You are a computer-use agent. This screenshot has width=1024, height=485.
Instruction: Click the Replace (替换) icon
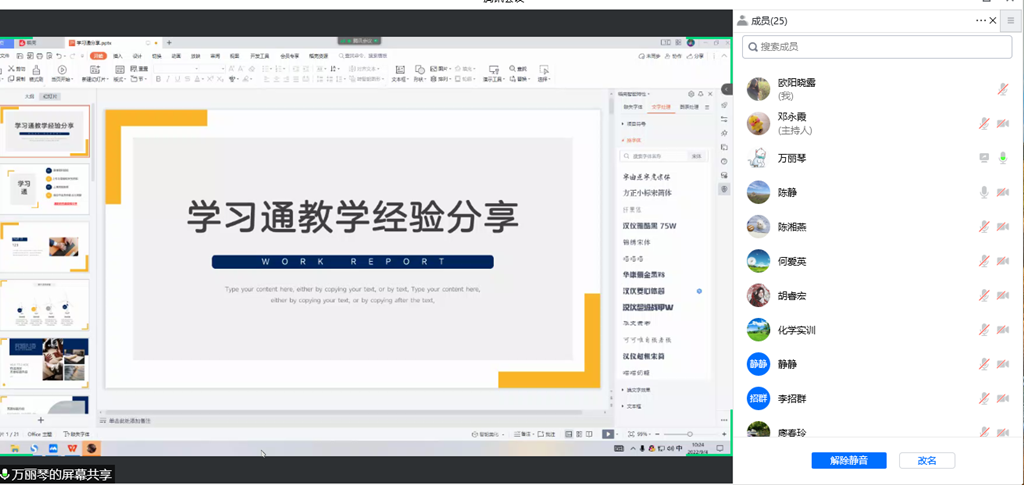(512, 79)
